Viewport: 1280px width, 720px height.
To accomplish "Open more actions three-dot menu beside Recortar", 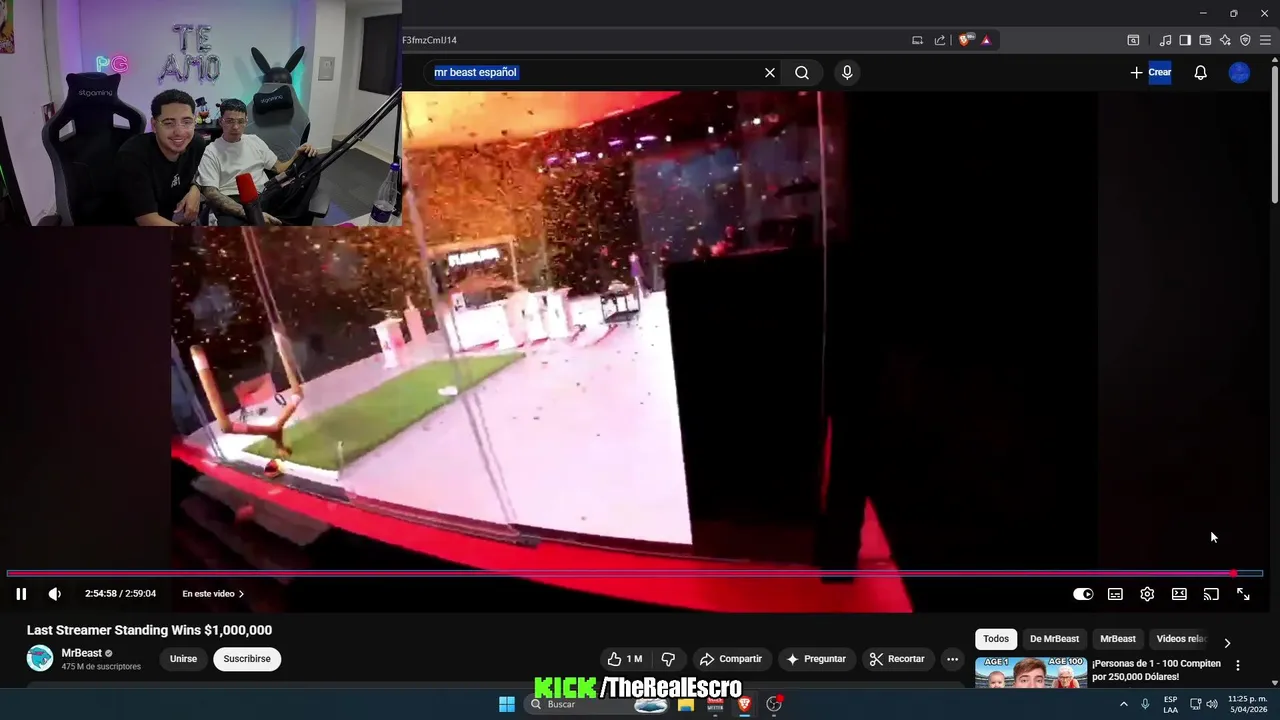I will pos(952,659).
